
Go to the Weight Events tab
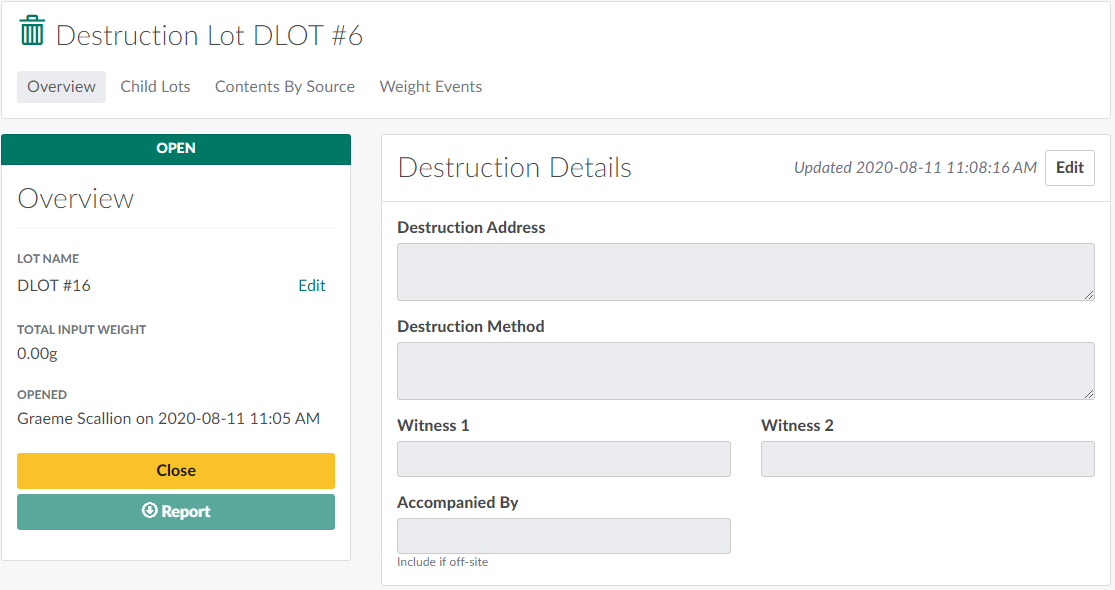pyautogui.click(x=430, y=87)
